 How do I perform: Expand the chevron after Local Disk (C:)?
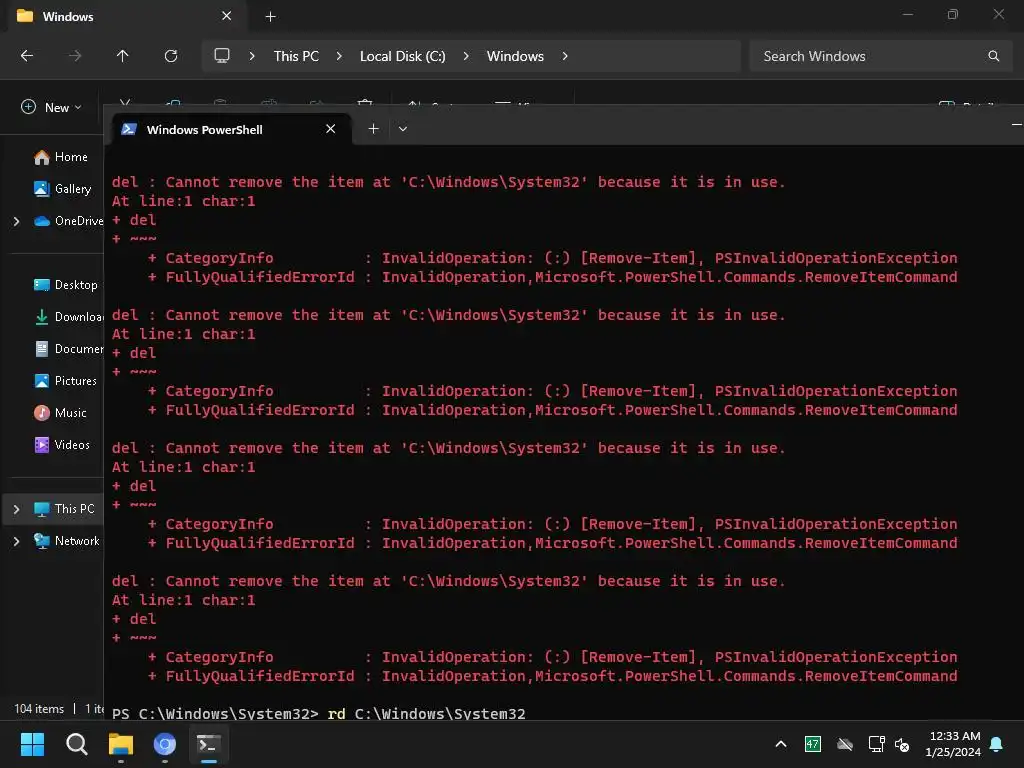pyautogui.click(x=466, y=56)
